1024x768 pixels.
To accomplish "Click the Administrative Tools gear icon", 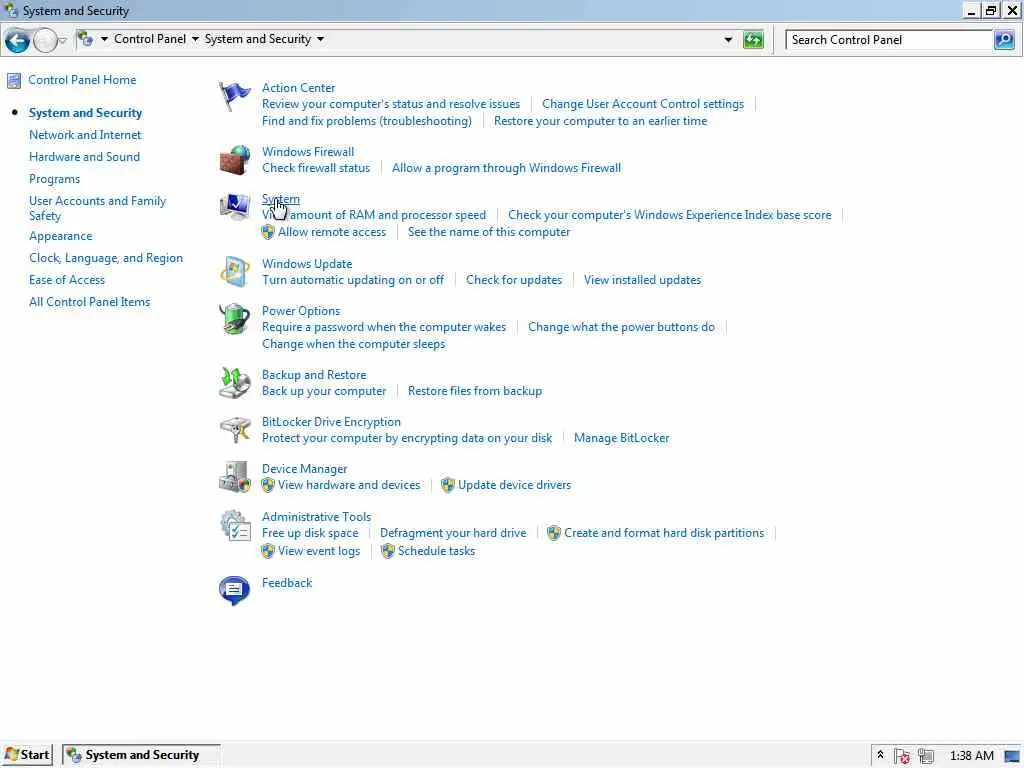I will [x=234, y=525].
